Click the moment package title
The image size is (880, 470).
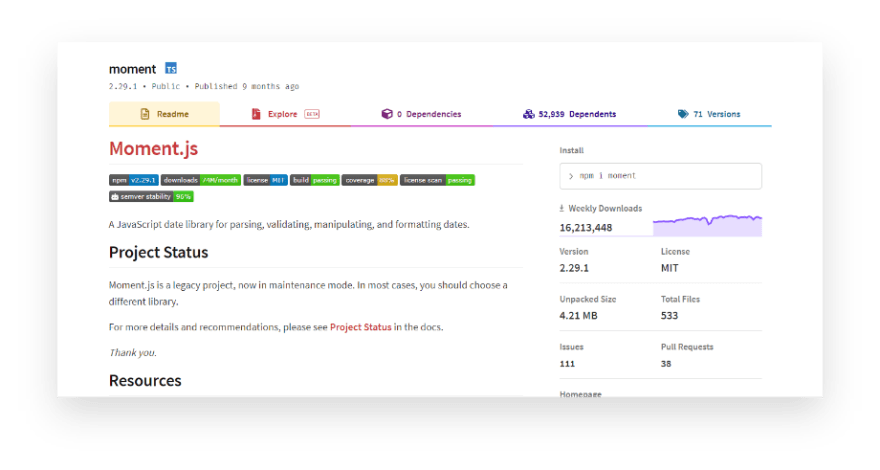132,69
